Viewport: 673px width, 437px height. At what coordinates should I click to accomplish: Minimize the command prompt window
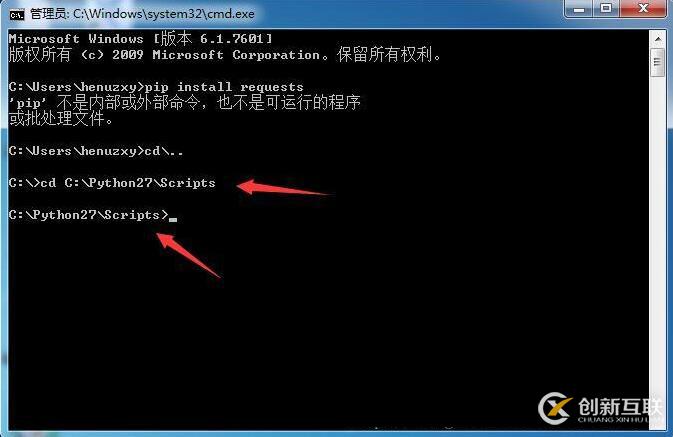(x=579, y=9)
